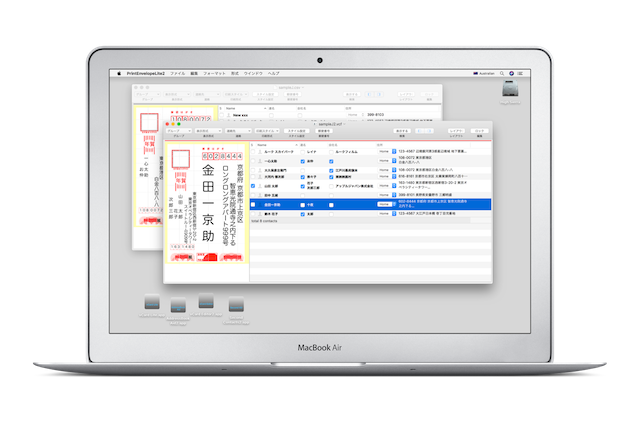
Task: Click person icon in the 一心太助 row
Action: click(x=260, y=161)
